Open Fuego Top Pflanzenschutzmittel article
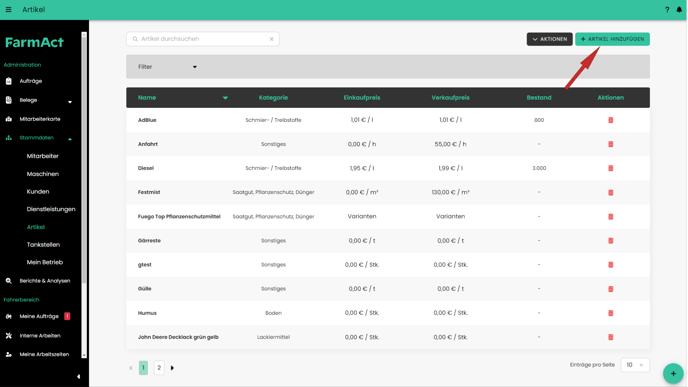The width and height of the screenshot is (688, 387). point(388,216)
